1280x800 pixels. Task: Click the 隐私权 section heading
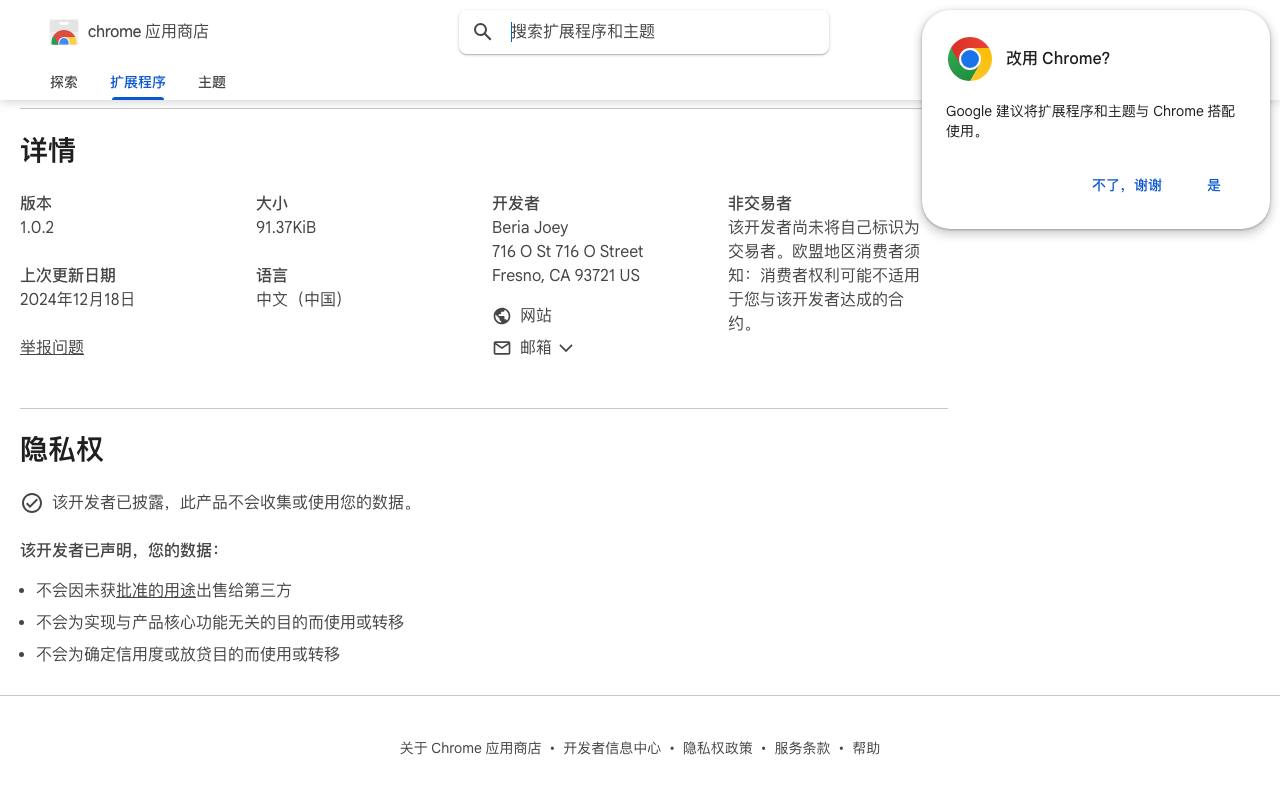click(62, 450)
